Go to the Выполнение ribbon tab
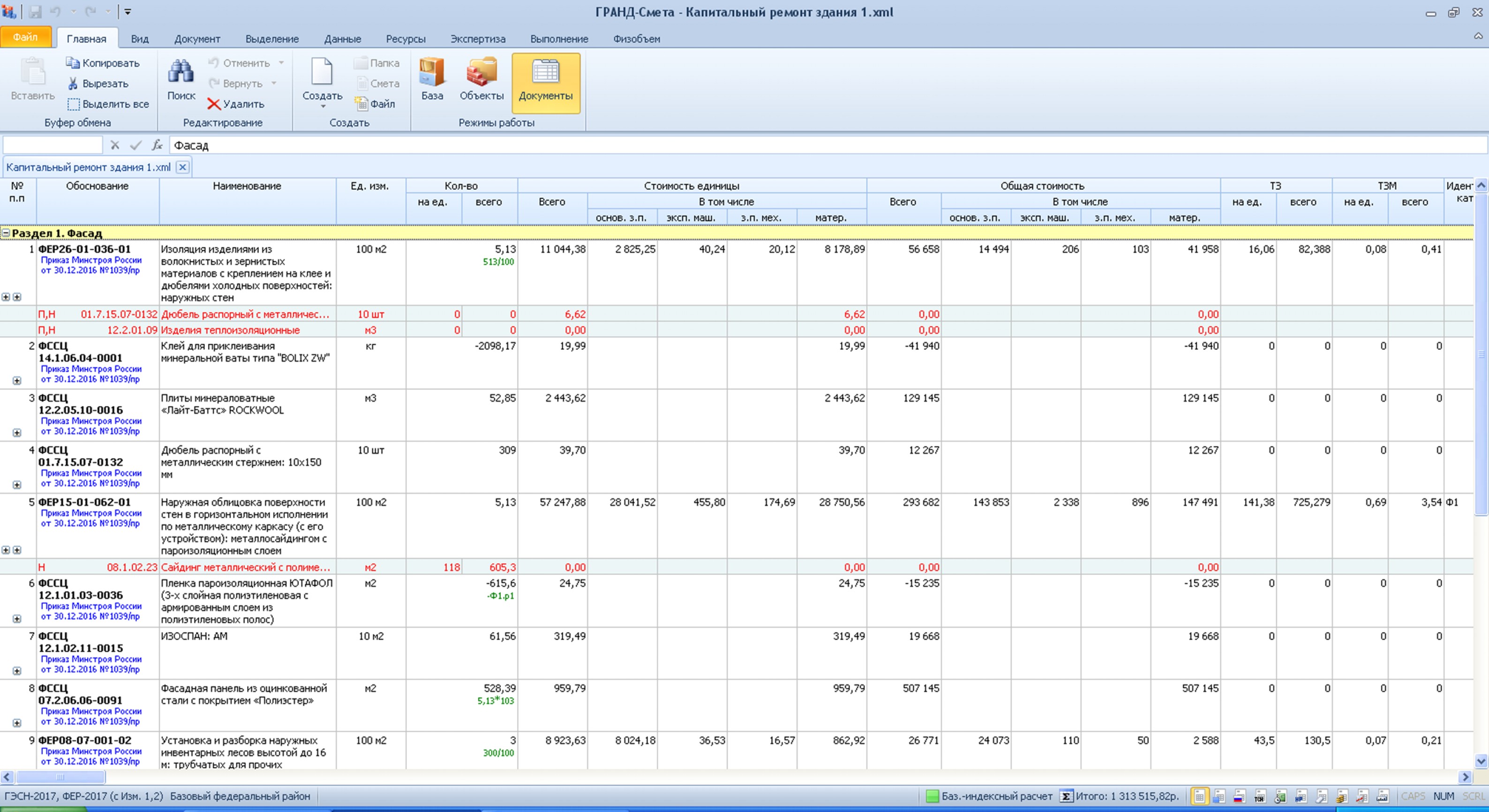This screenshot has height=812, width=1489. (x=559, y=39)
